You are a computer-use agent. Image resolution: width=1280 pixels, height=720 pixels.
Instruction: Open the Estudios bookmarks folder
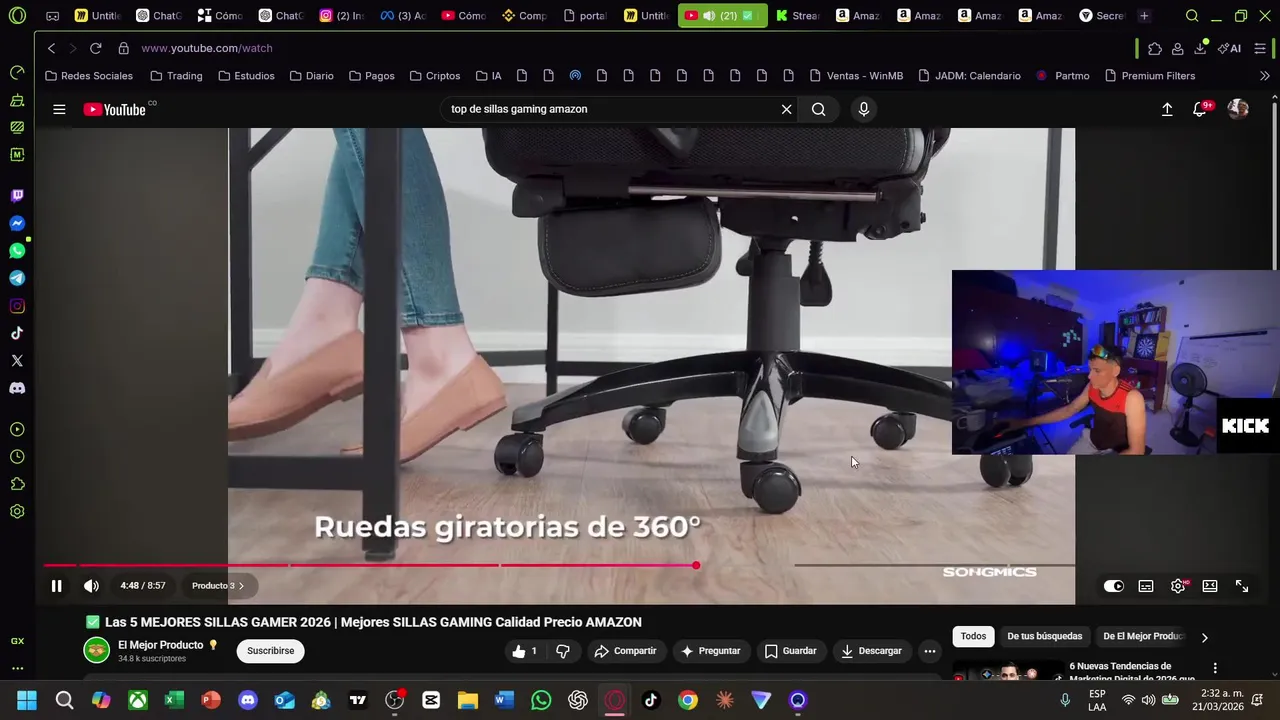click(x=246, y=76)
